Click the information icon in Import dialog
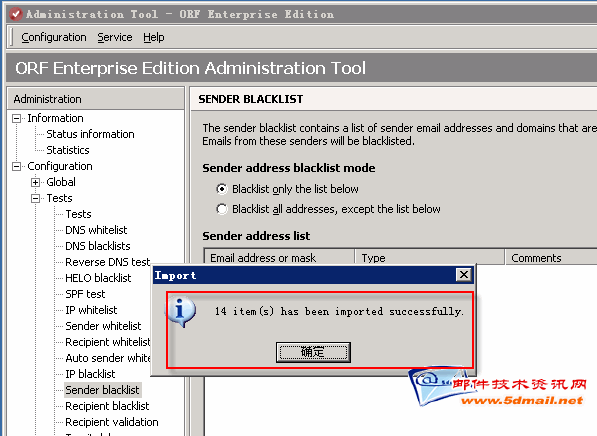The height and width of the screenshot is (436, 597). click(181, 312)
